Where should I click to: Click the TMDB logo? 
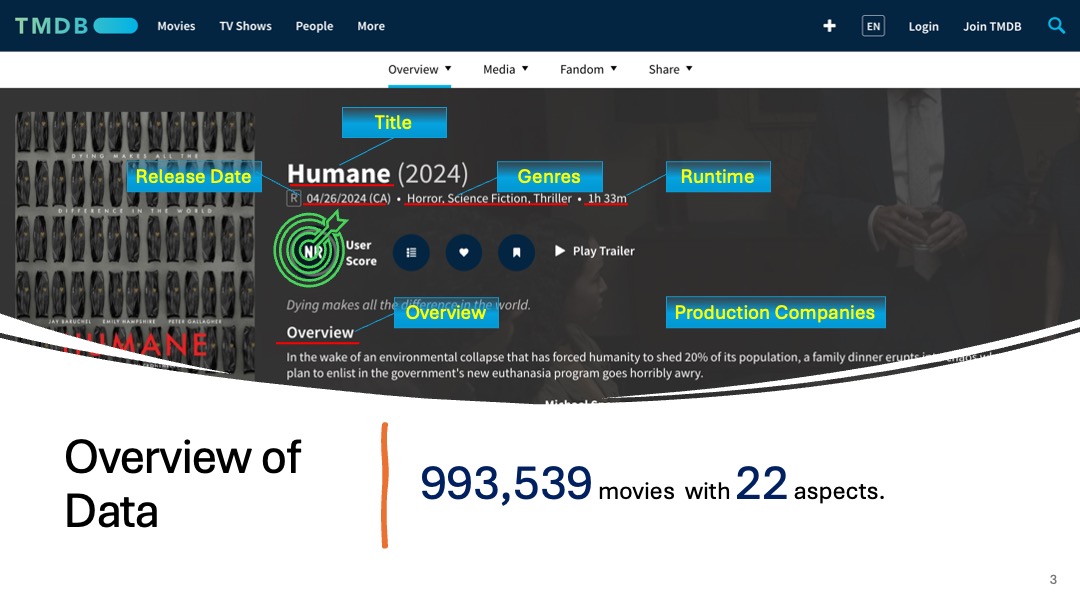tap(76, 26)
